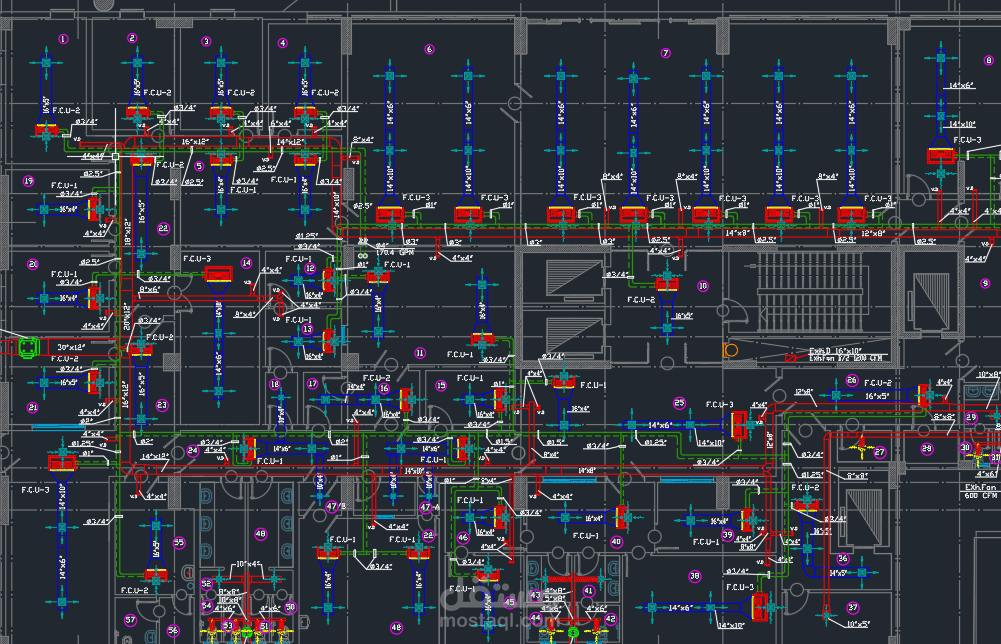Image resolution: width=1001 pixels, height=644 pixels.
Task: Pick the 18"x12" duct size label
Action: (x=126, y=232)
